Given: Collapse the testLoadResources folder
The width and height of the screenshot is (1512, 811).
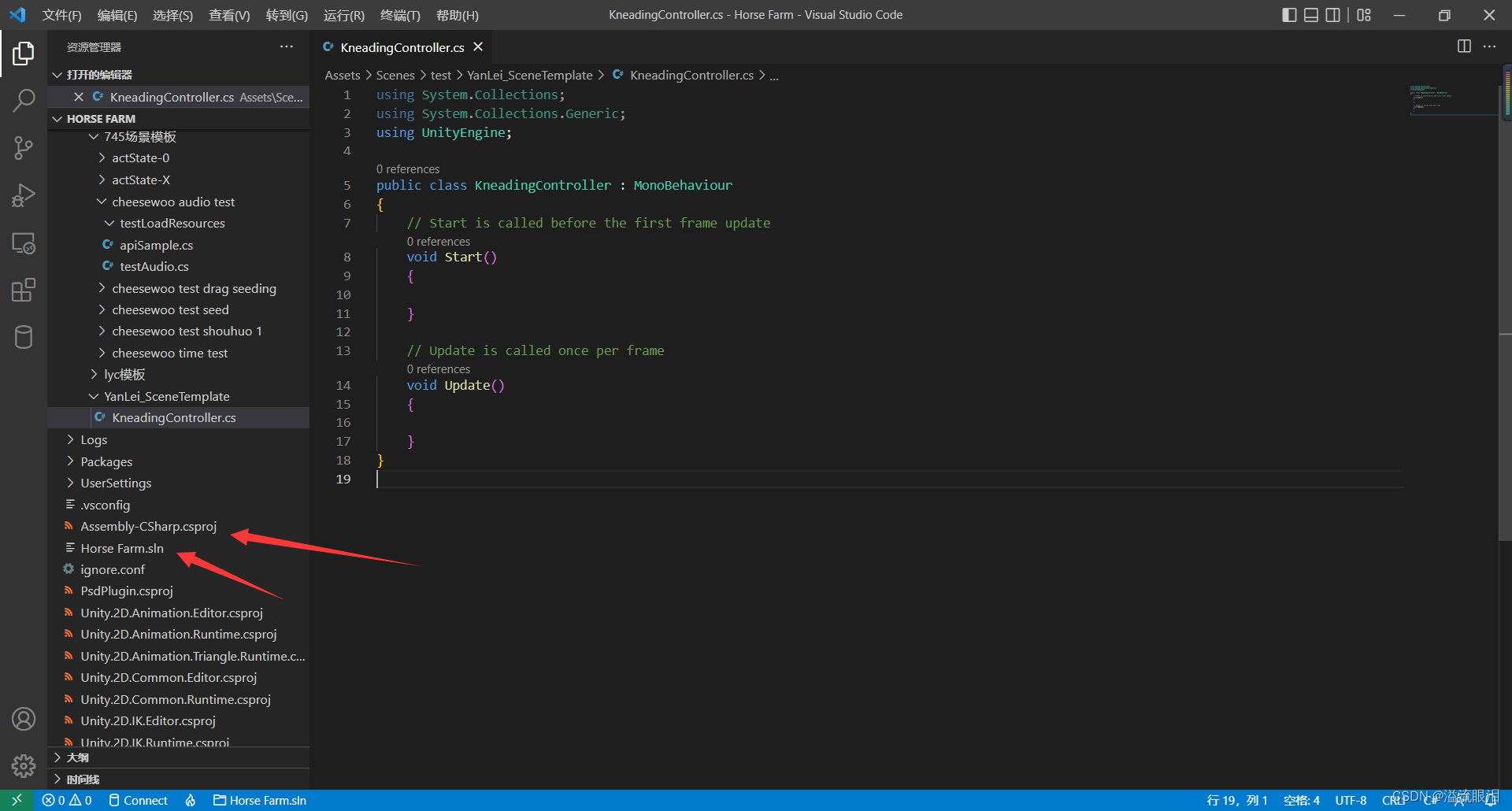Looking at the screenshot, I should (x=179, y=224).
